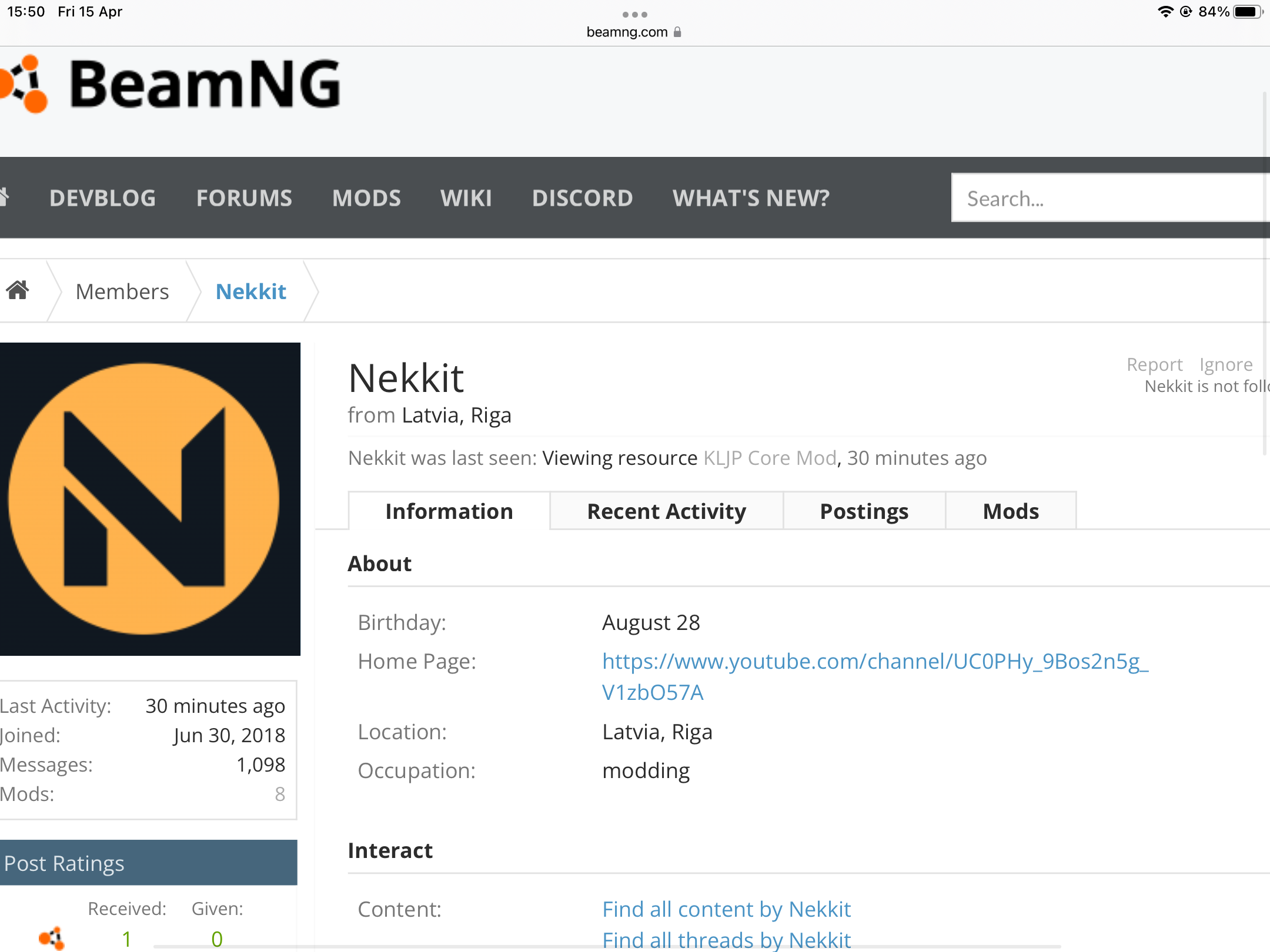Click the Mods count 8 link
The height and width of the screenshot is (952, 1270).
pyautogui.click(x=280, y=794)
